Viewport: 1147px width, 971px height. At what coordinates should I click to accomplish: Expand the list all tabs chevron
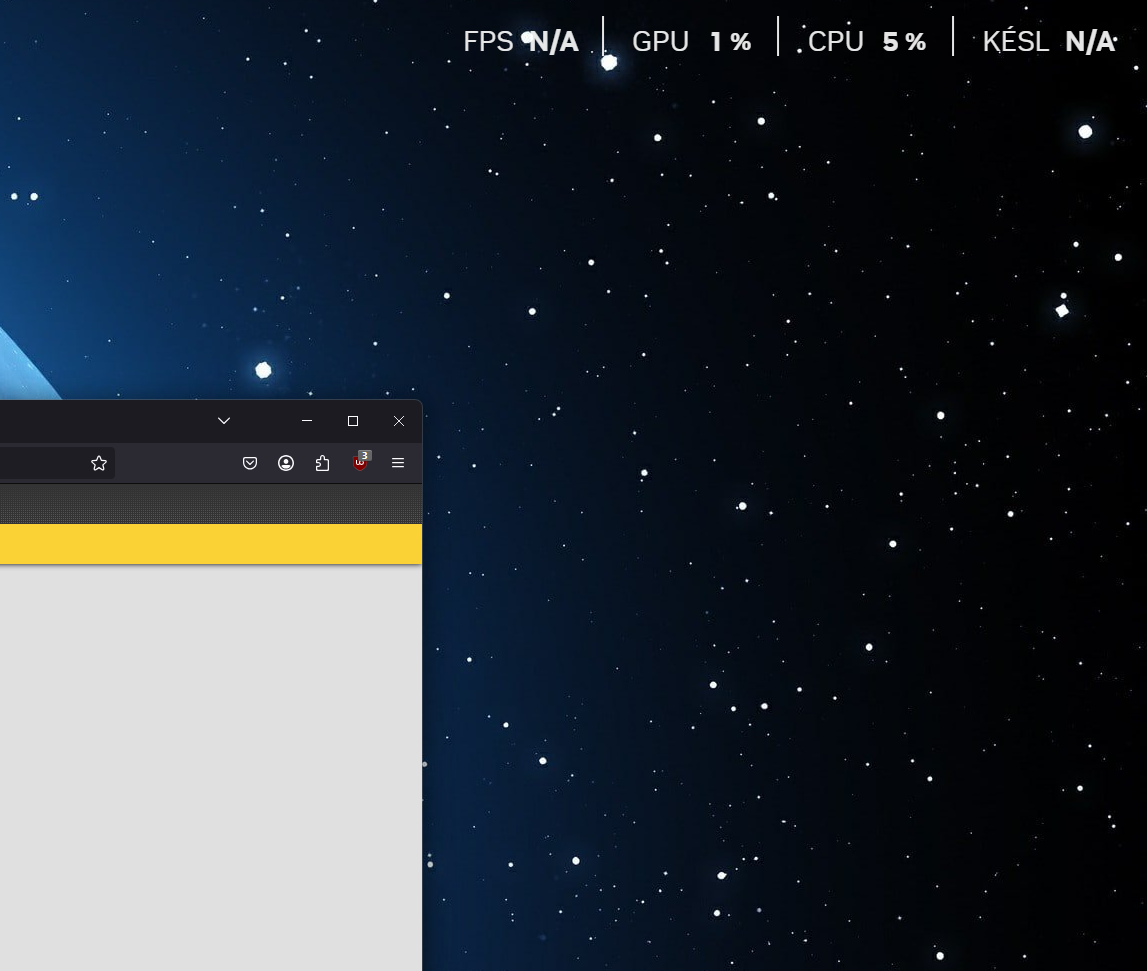(x=224, y=421)
